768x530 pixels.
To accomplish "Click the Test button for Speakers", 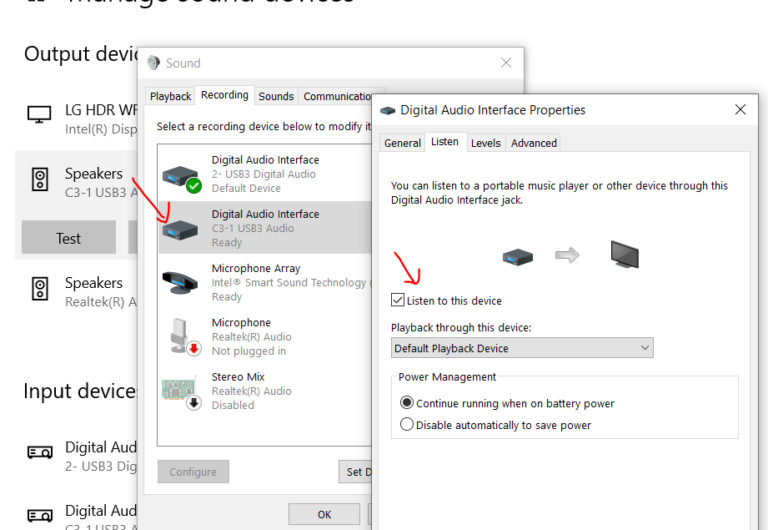I will coord(68,239).
